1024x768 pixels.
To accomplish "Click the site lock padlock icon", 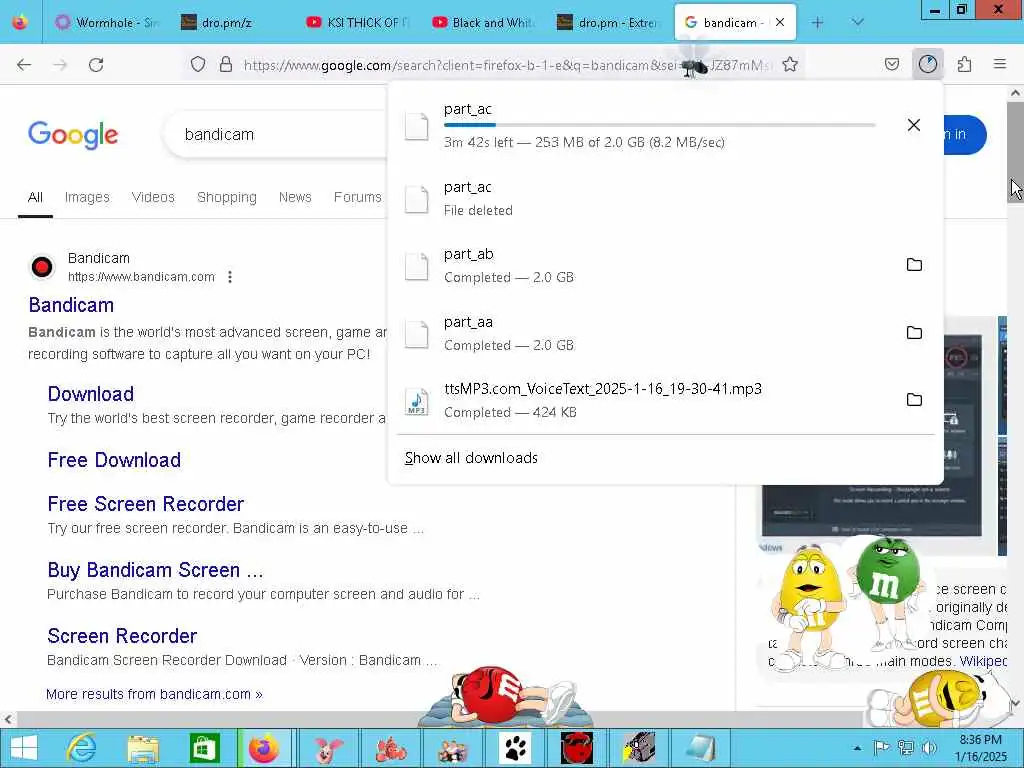I will pyautogui.click(x=226, y=64).
